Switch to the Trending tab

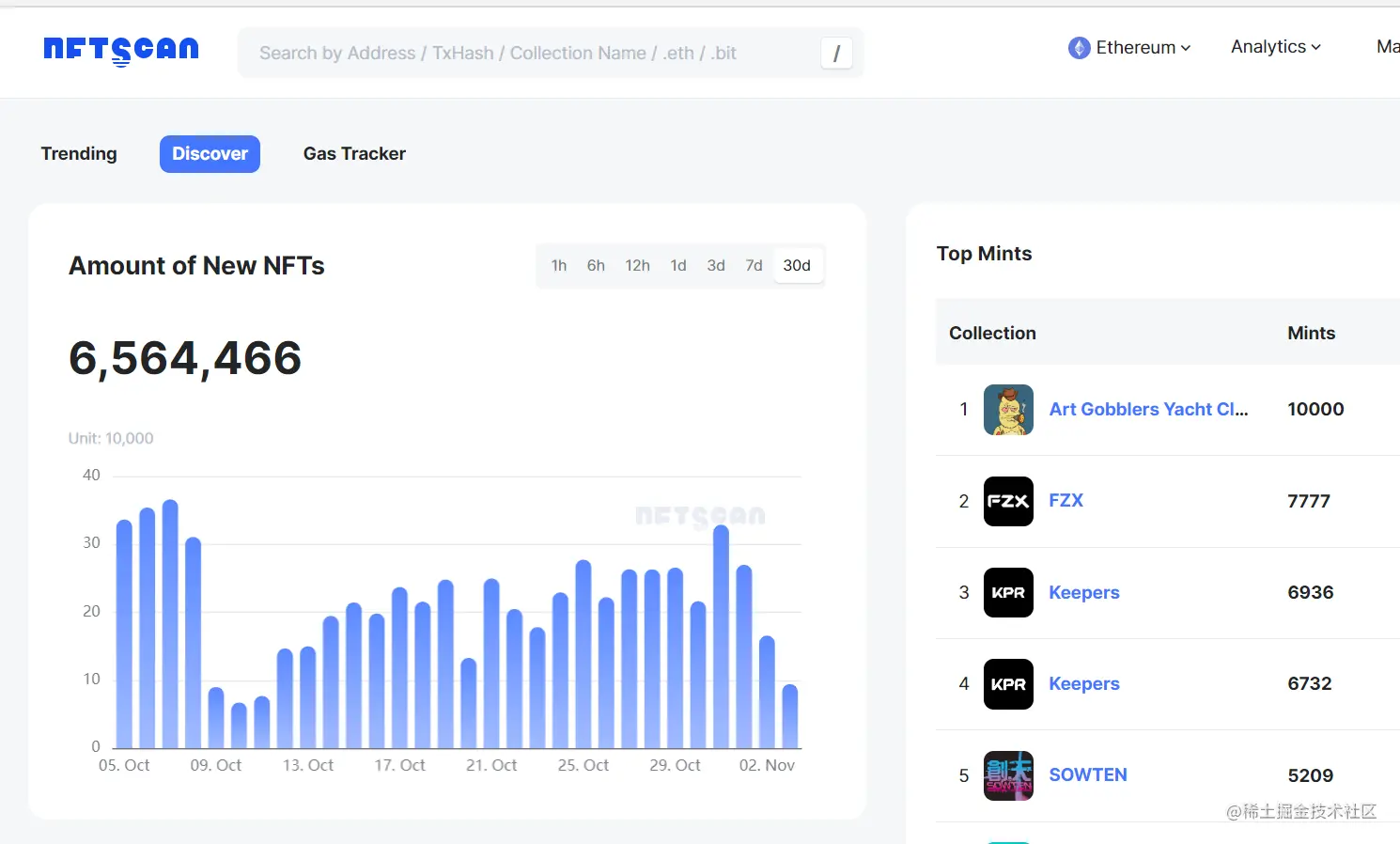[79, 154]
